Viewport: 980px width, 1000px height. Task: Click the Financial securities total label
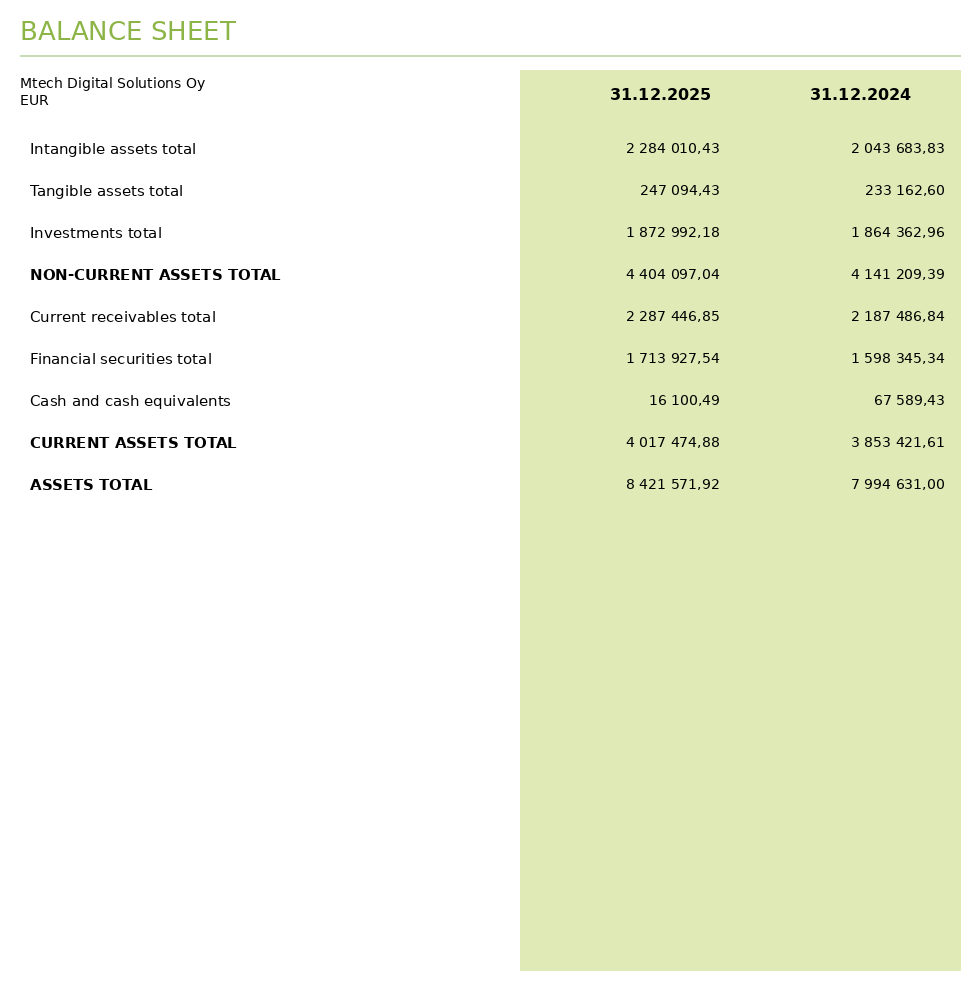[121, 359]
